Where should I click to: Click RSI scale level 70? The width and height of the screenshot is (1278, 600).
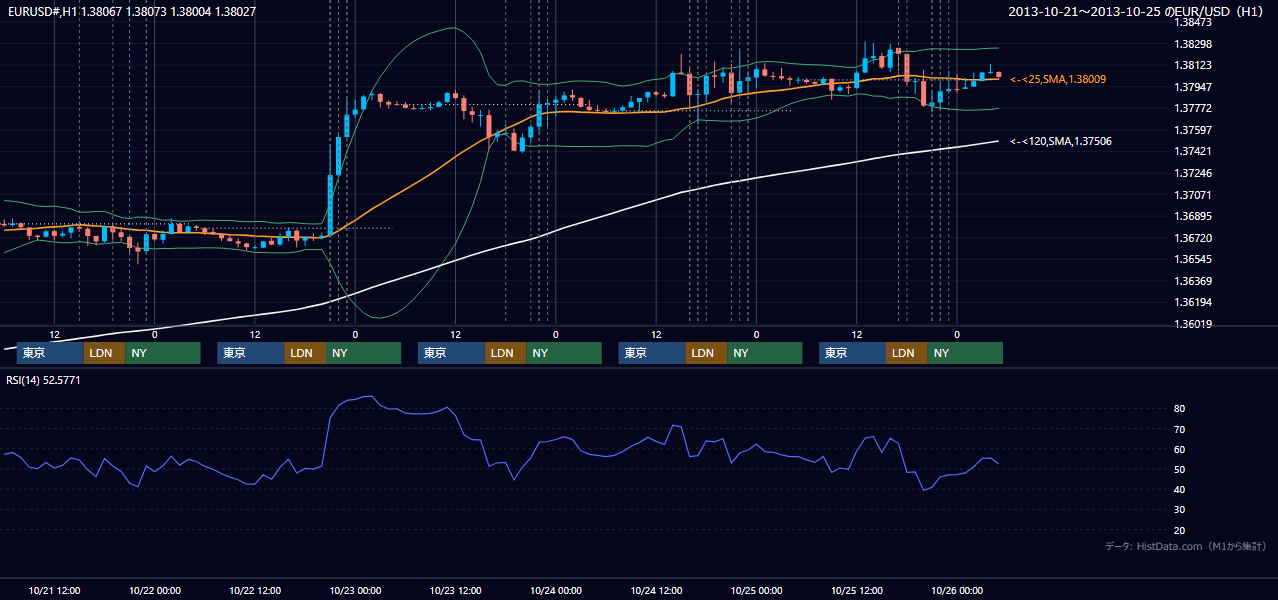click(1180, 429)
